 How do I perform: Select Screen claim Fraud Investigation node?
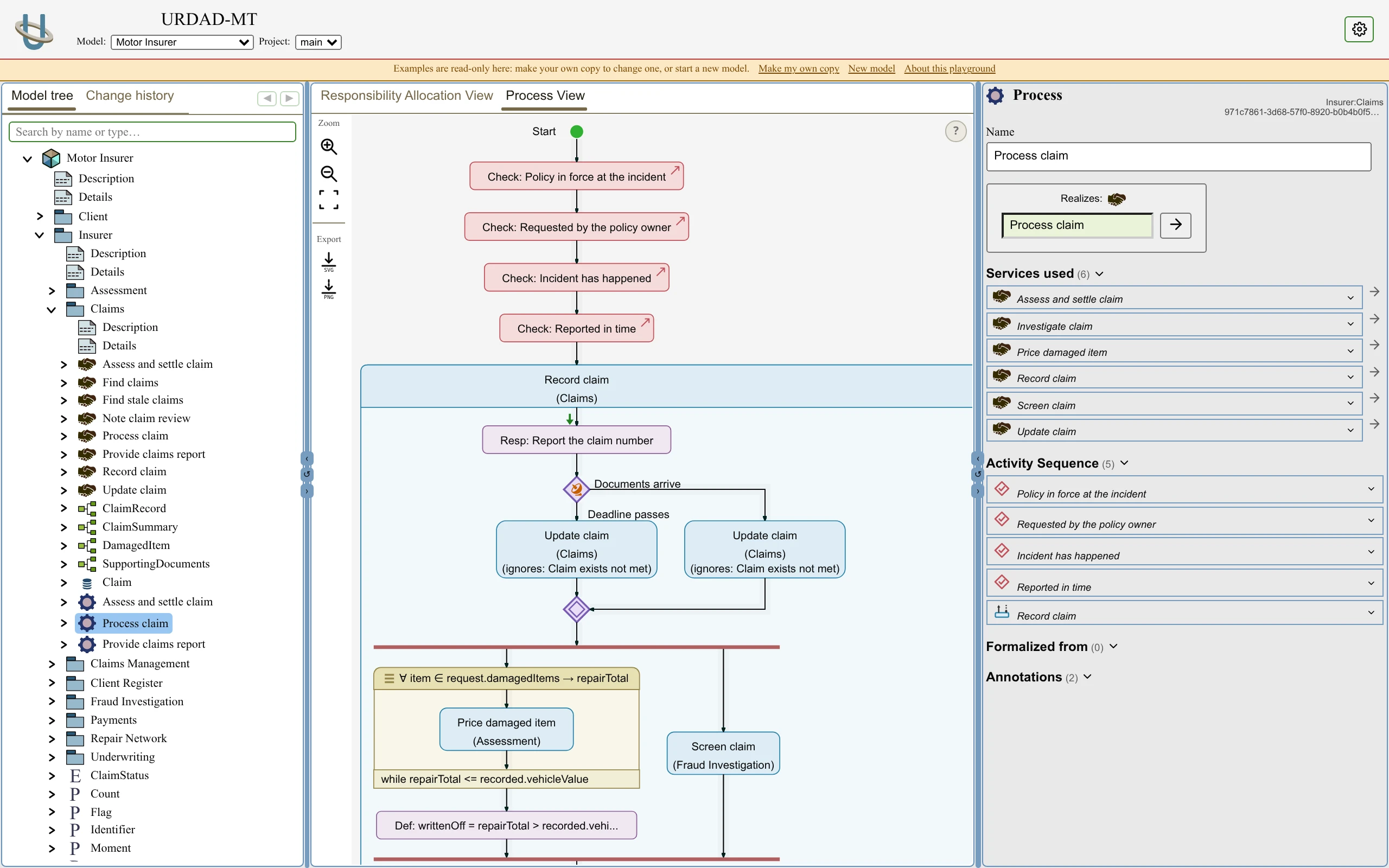[723, 754]
